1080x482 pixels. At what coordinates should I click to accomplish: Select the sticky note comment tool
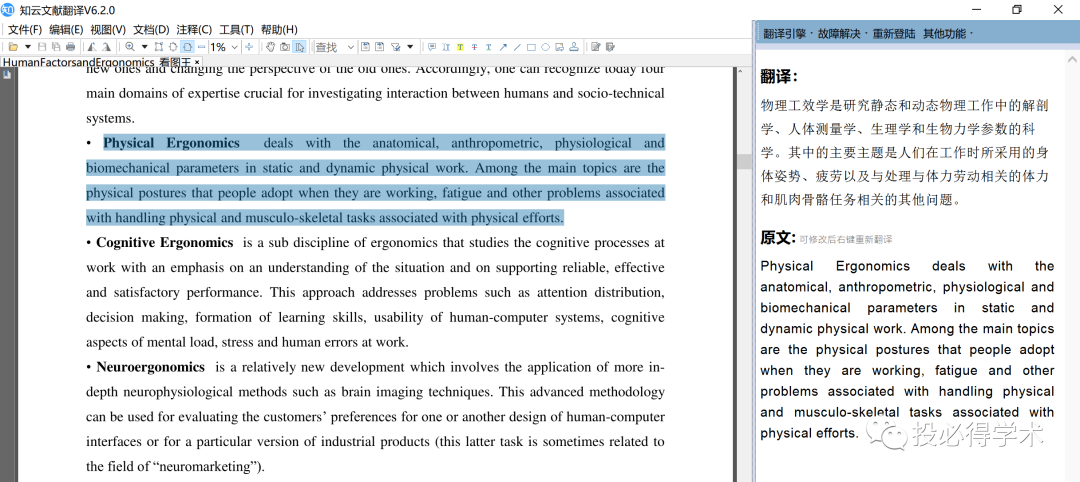pos(432,47)
